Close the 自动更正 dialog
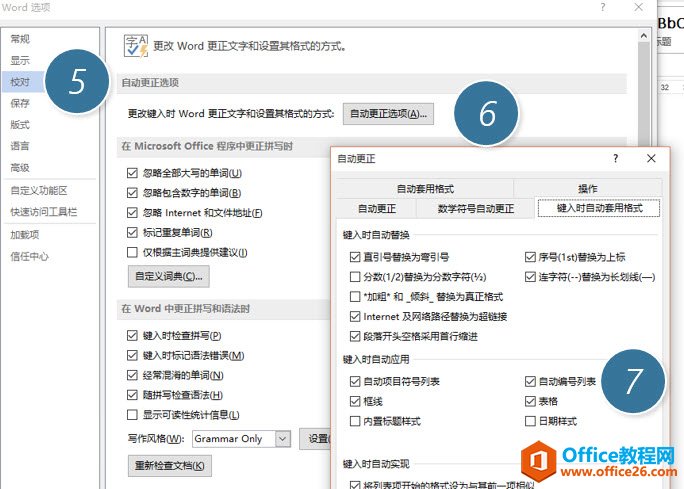Image resolution: width=684 pixels, height=489 pixels. [x=651, y=158]
